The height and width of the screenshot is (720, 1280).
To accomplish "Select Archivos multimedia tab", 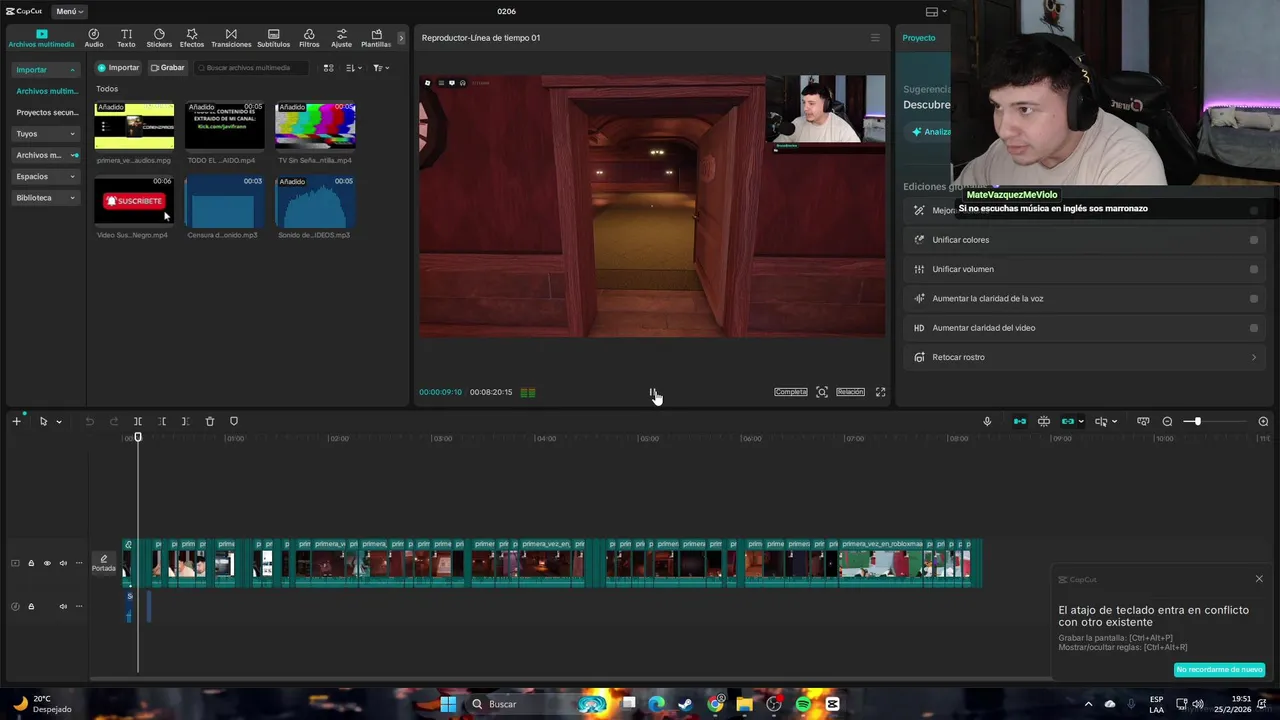I will click(41, 38).
